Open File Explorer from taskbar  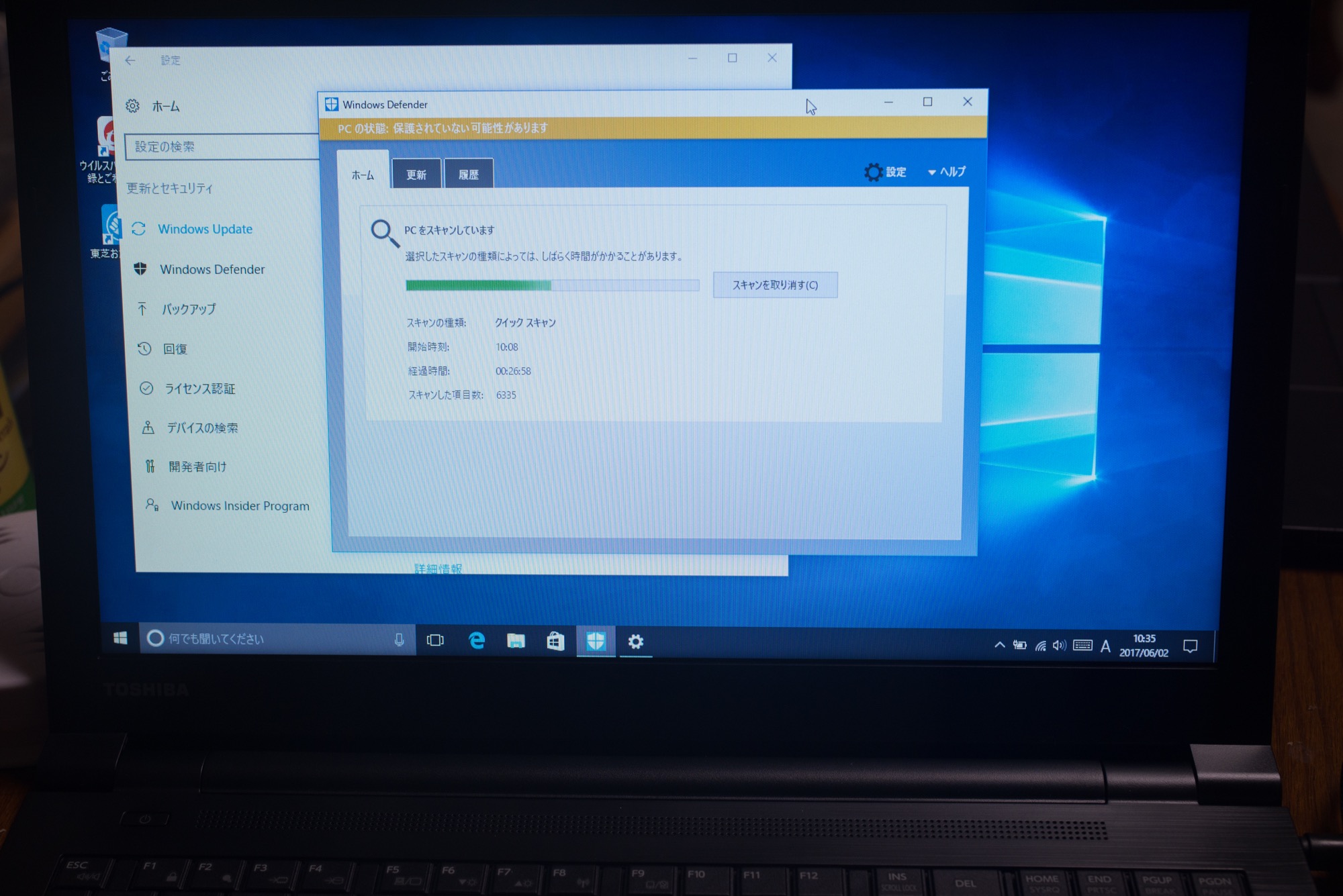click(x=516, y=641)
